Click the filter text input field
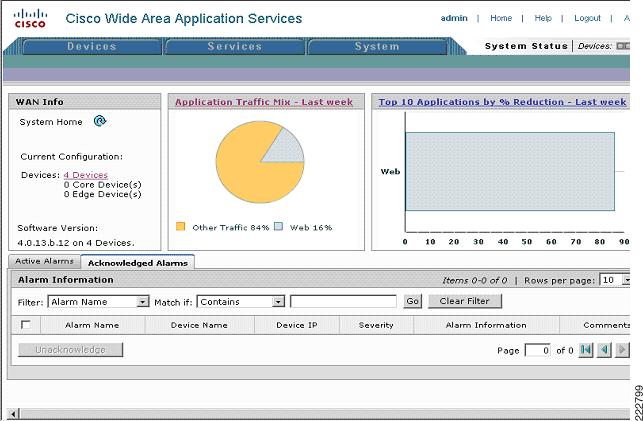The width and height of the screenshot is (643, 421). [343, 301]
